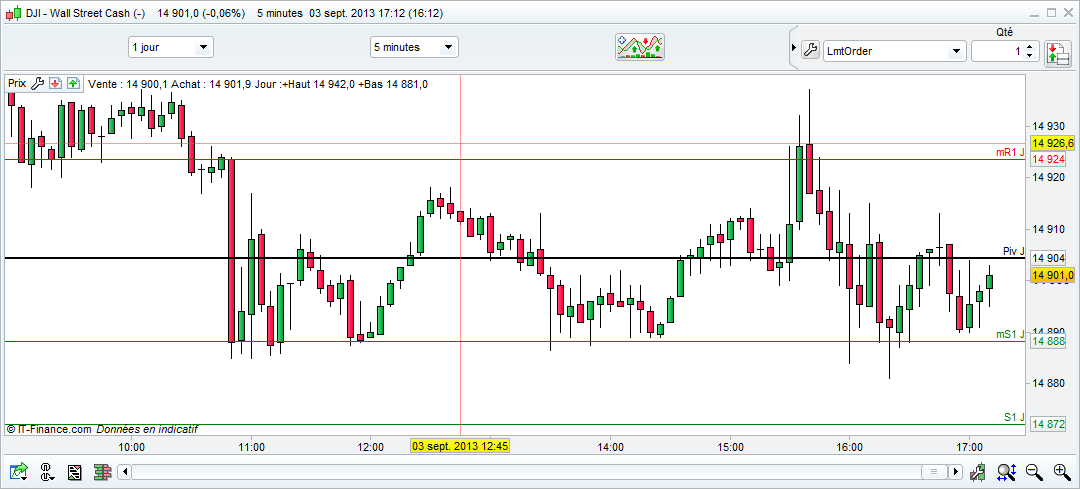Click the place order ticket icon
The image size is (1080, 489).
click(1057, 52)
